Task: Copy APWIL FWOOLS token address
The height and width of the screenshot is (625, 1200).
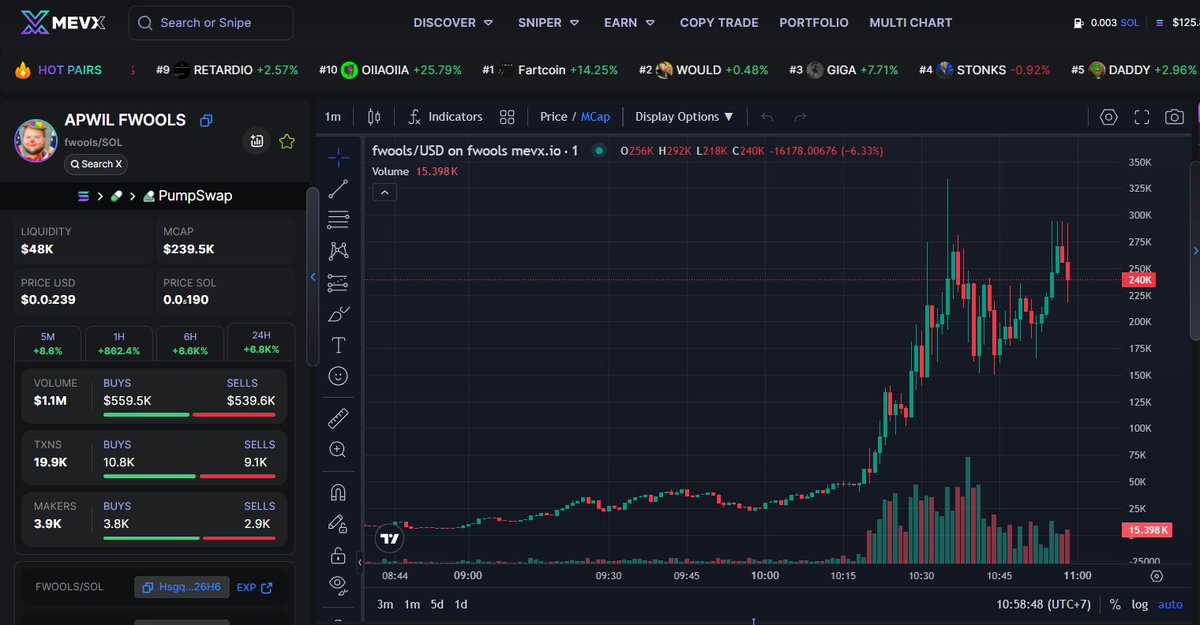Action: click(206, 120)
